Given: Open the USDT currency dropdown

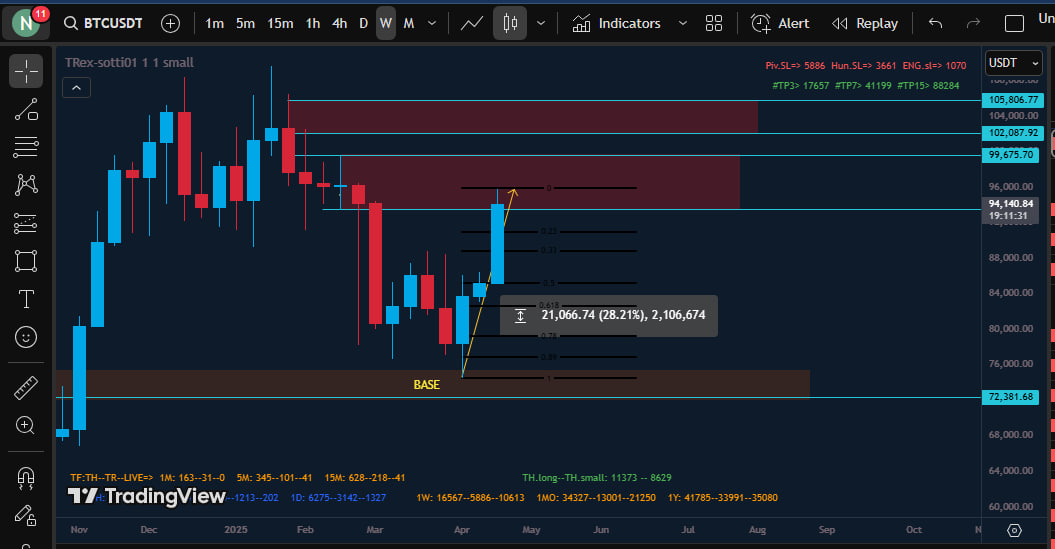Looking at the screenshot, I should [1014, 63].
